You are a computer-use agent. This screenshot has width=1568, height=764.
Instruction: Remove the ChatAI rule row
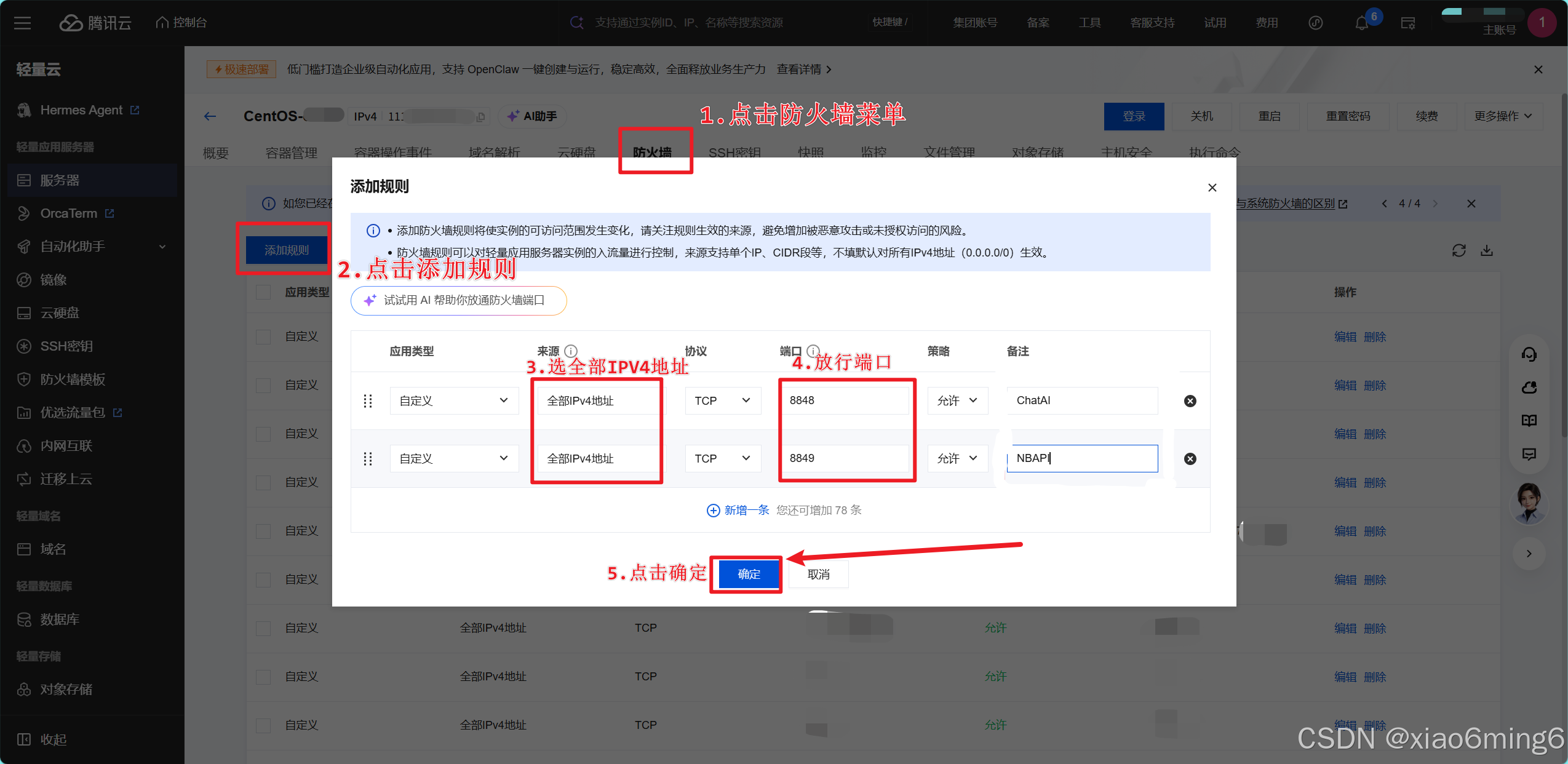tap(1190, 401)
